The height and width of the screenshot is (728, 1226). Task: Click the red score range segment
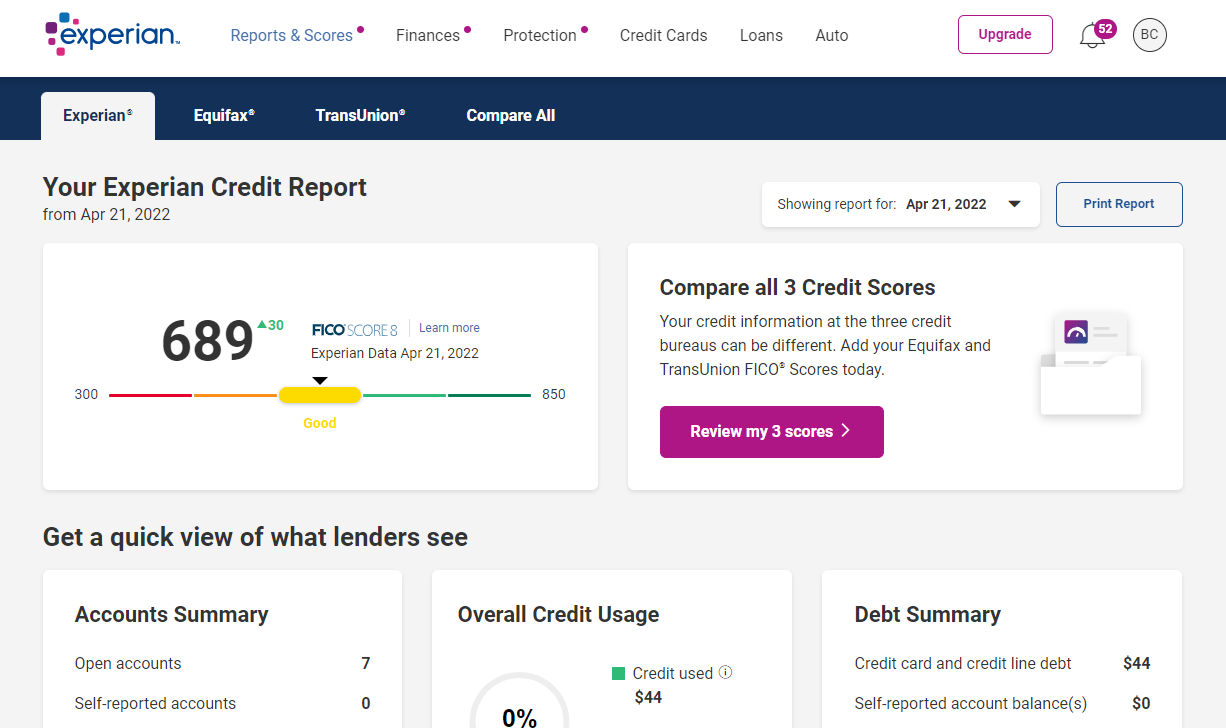click(x=150, y=396)
